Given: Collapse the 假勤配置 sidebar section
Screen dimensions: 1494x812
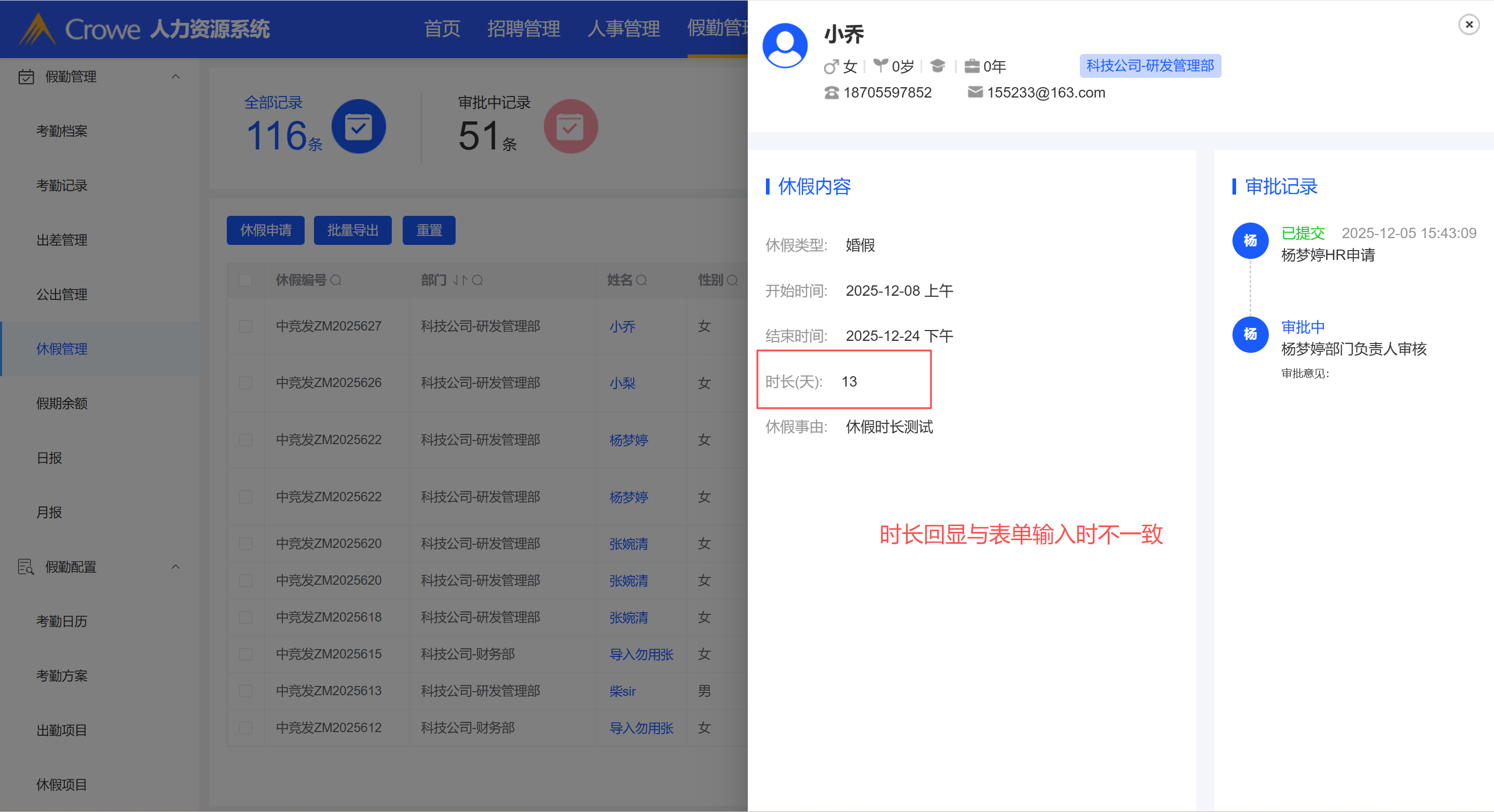Looking at the screenshot, I should point(175,567).
